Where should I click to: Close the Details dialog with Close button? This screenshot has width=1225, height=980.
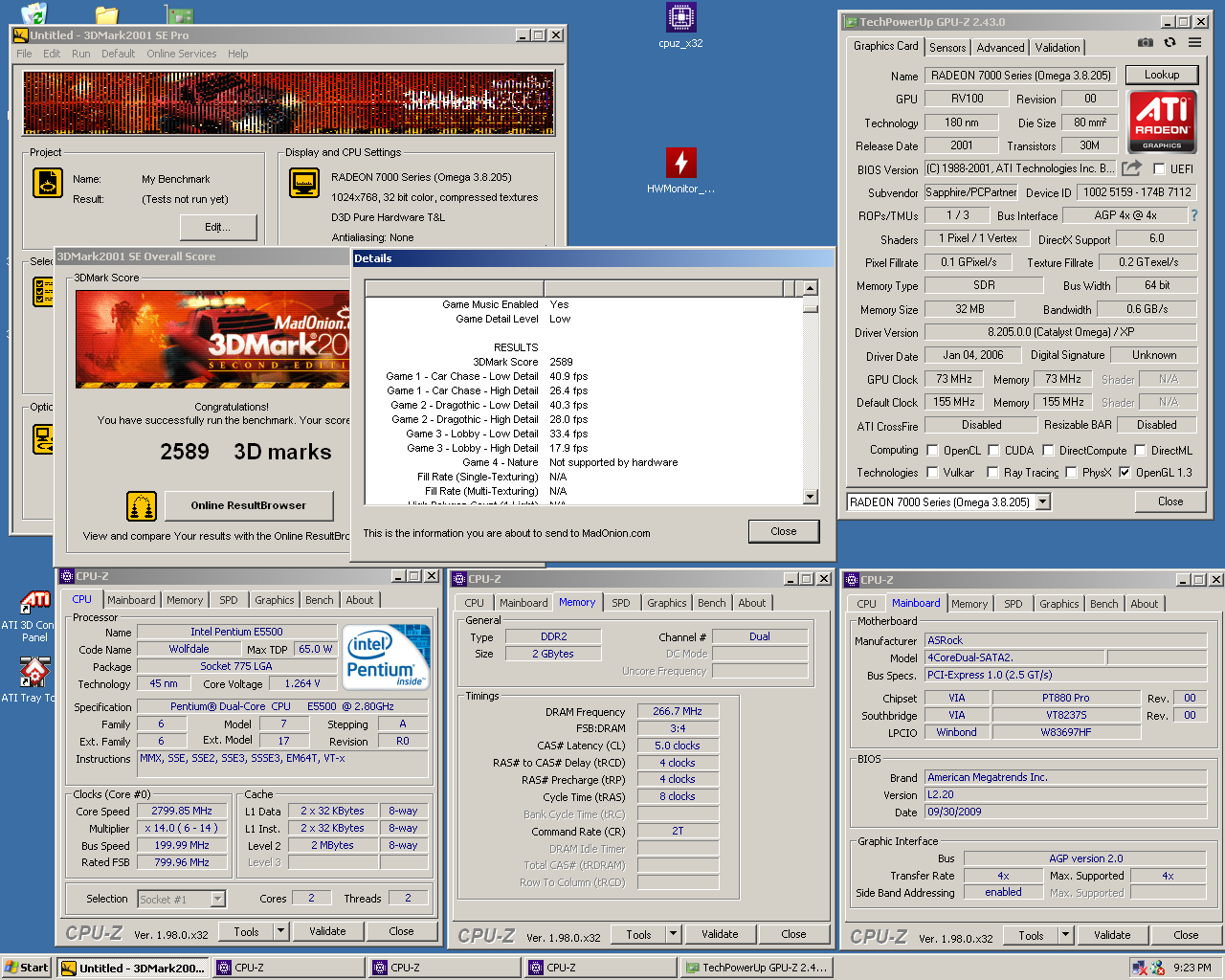click(784, 531)
